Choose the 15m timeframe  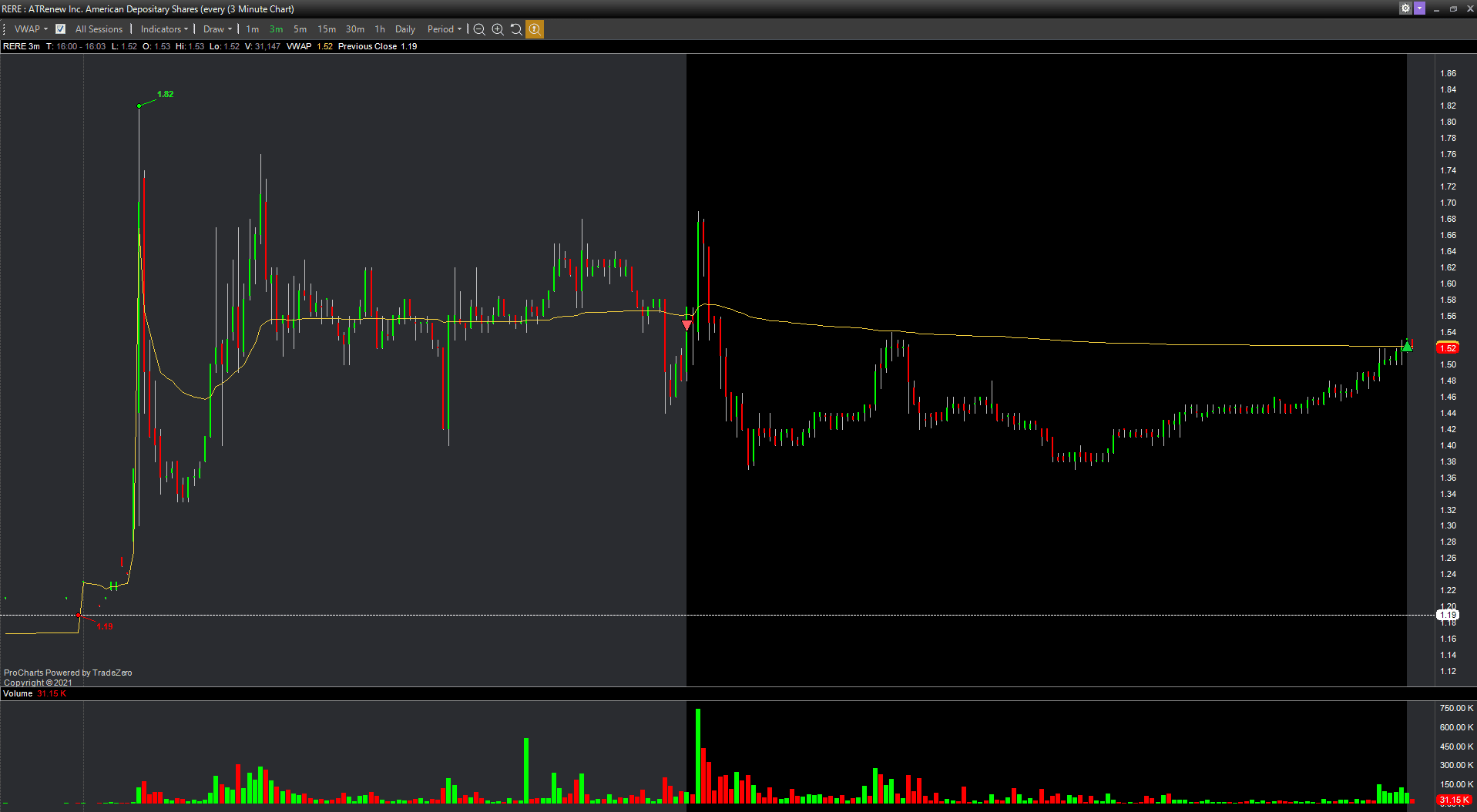click(327, 29)
